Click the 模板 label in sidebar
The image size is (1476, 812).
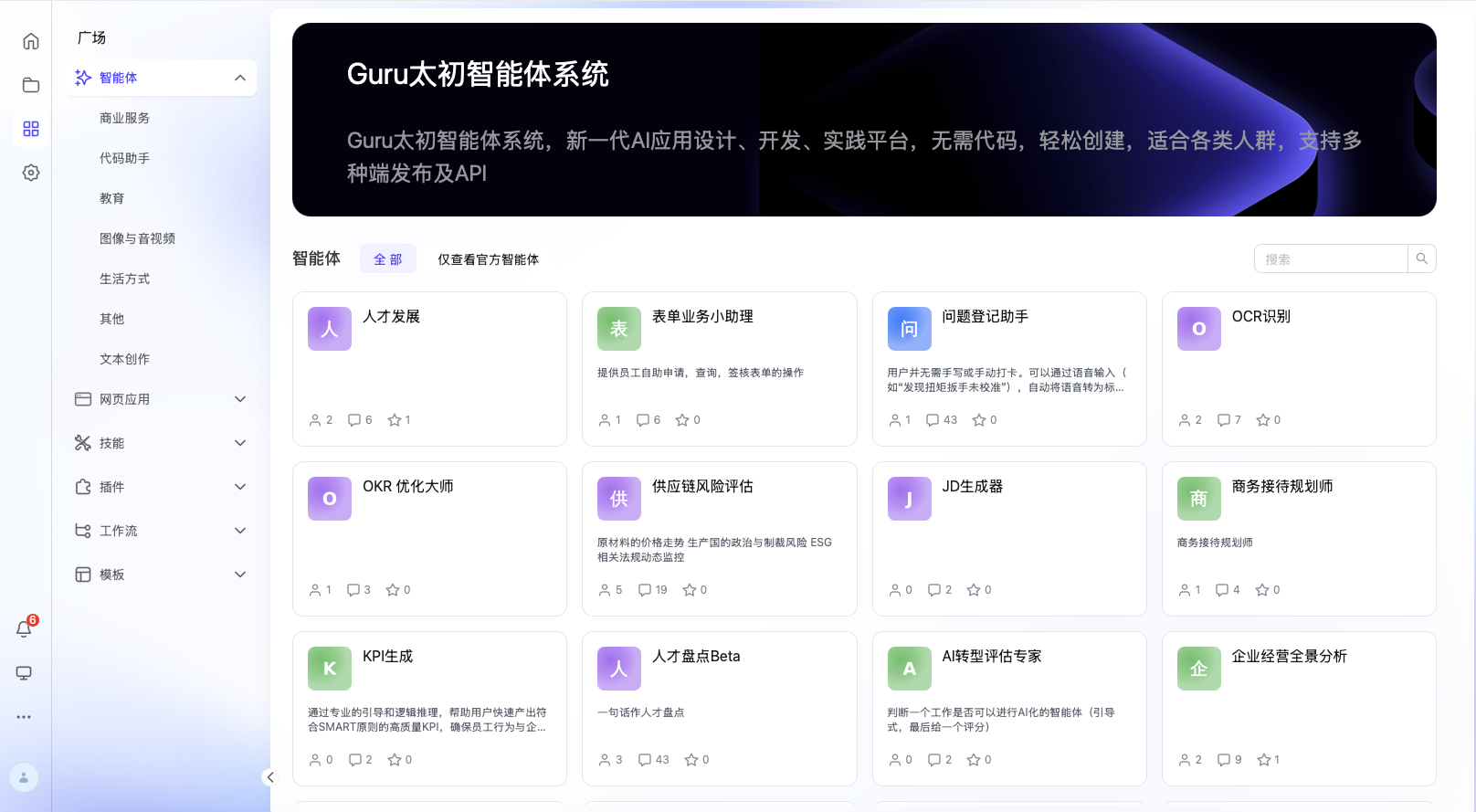112,575
